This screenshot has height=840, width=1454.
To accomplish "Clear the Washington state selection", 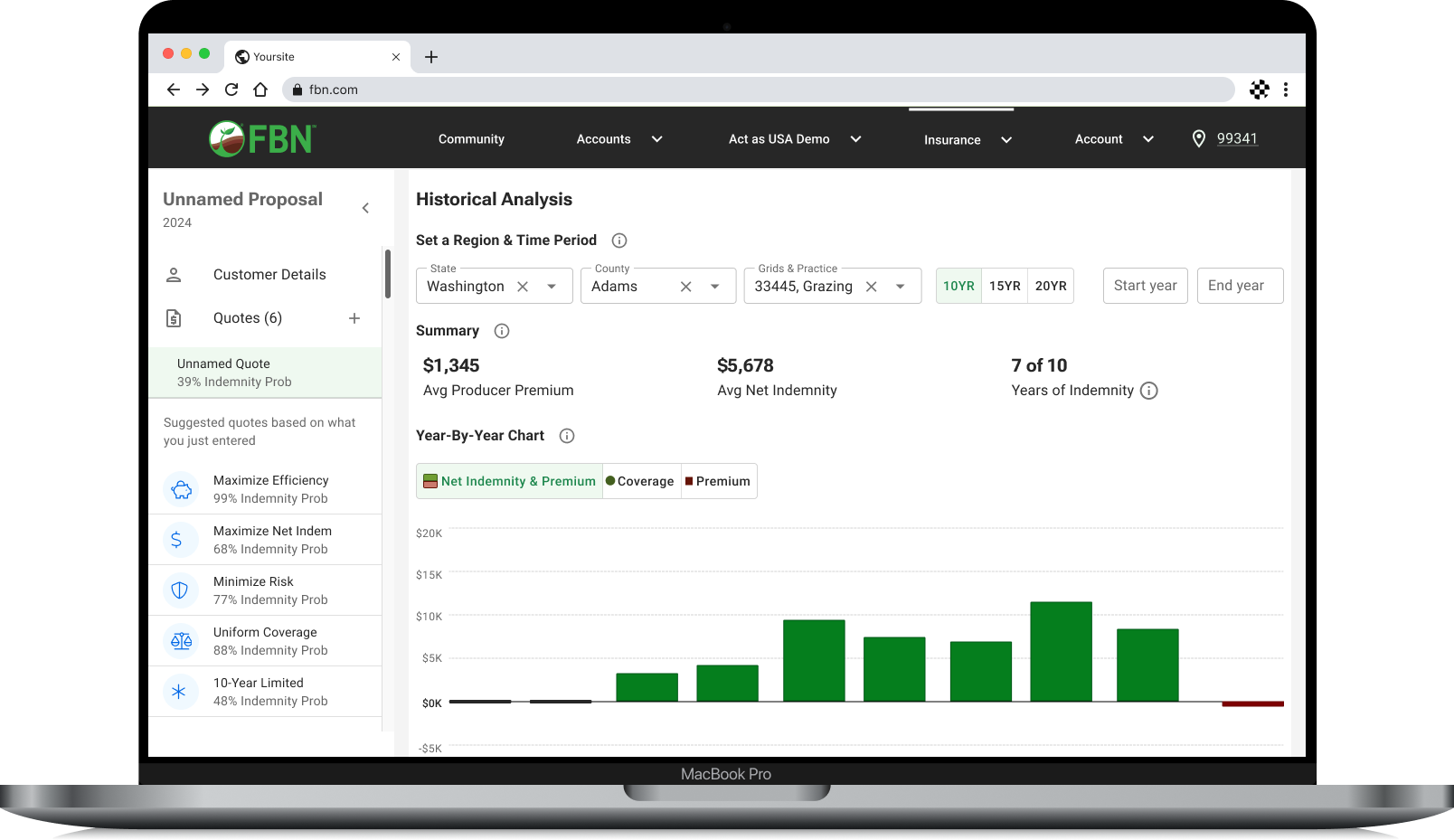I will point(523,287).
